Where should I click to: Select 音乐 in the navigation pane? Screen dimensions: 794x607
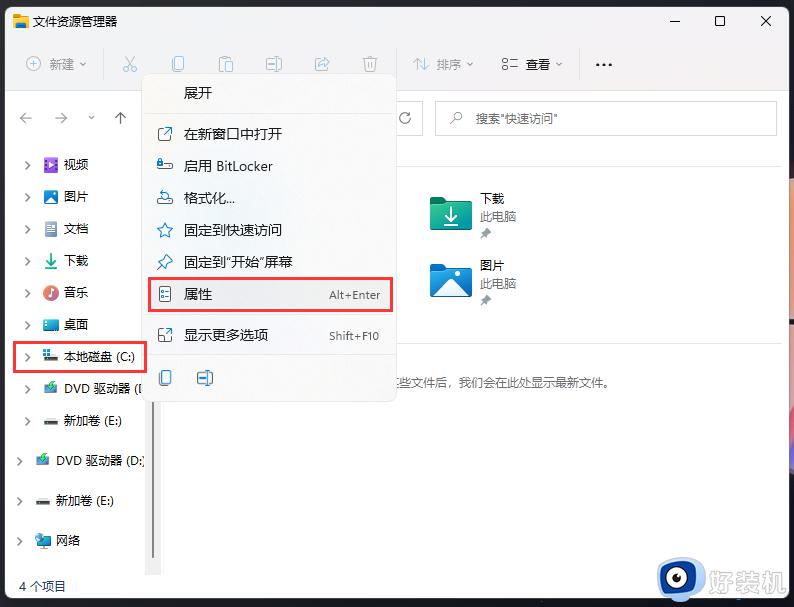click(76, 293)
